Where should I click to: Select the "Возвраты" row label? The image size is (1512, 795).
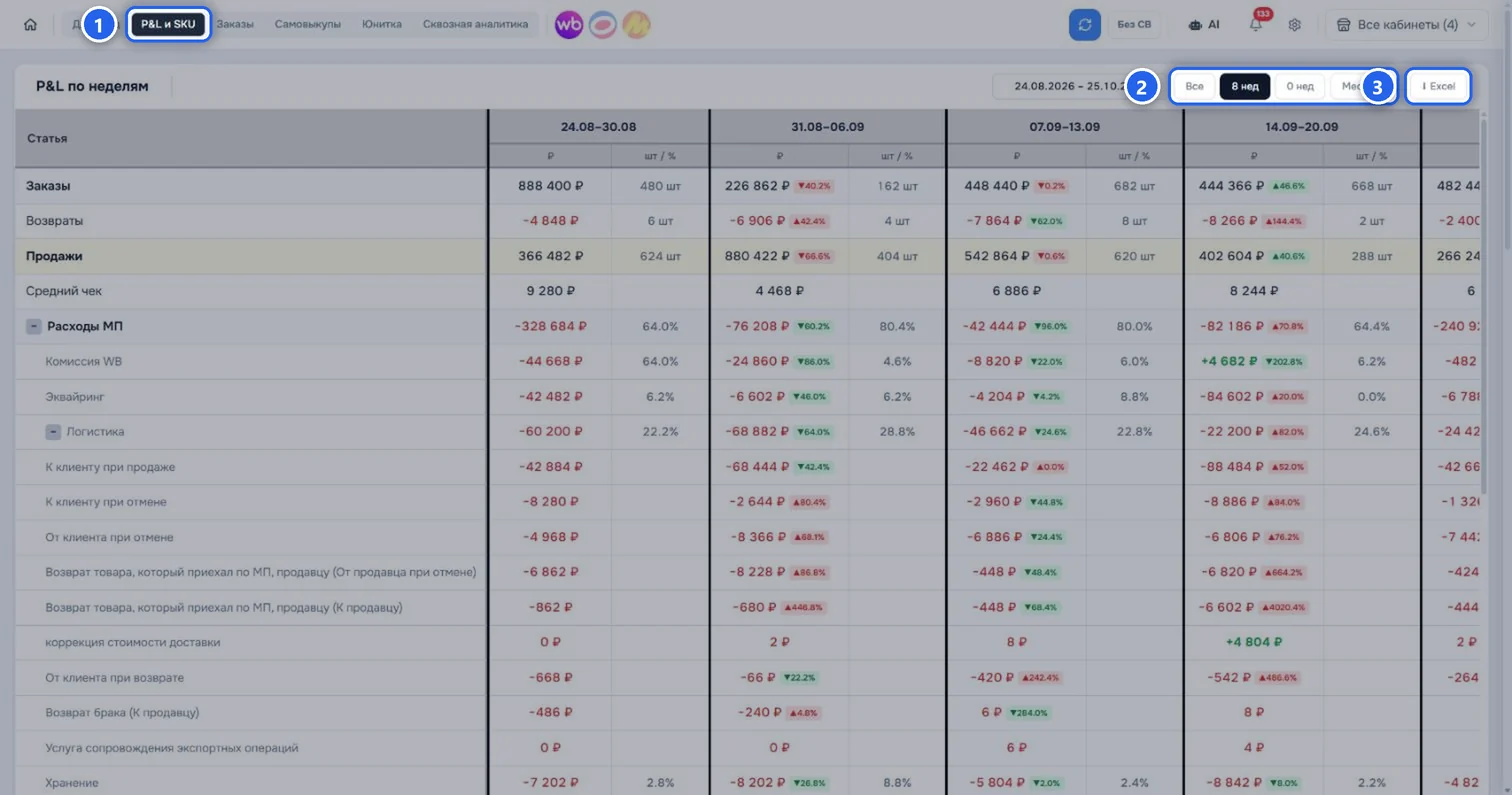pos(54,220)
